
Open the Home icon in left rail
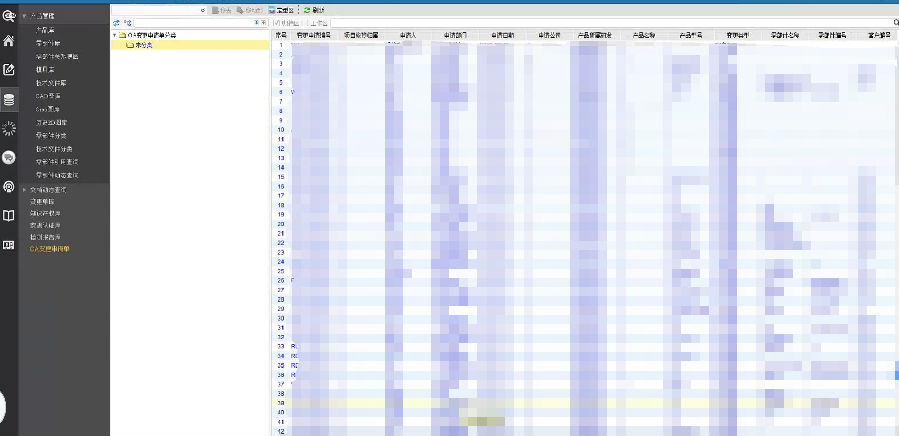(9, 41)
